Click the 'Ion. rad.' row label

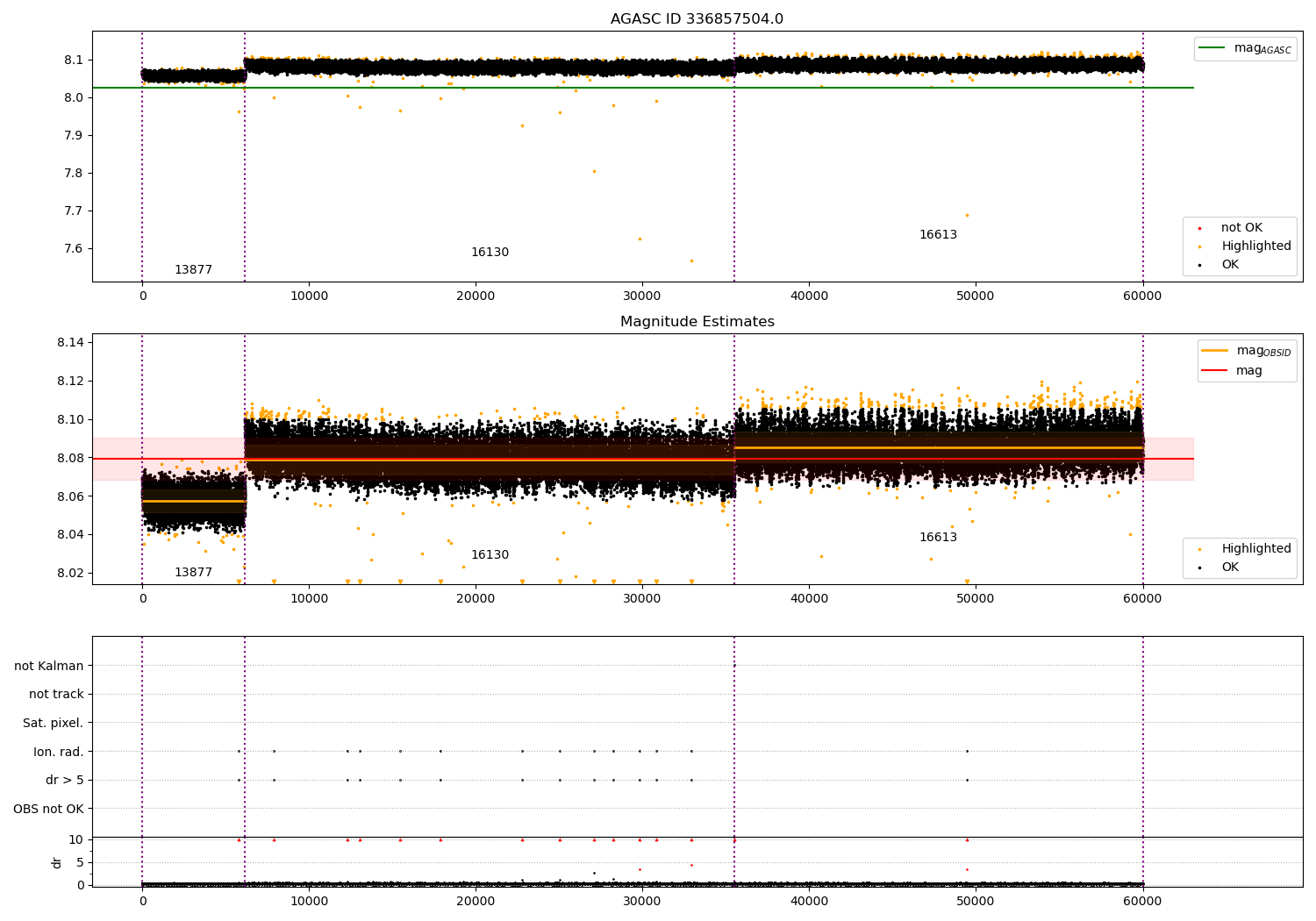tap(58, 752)
